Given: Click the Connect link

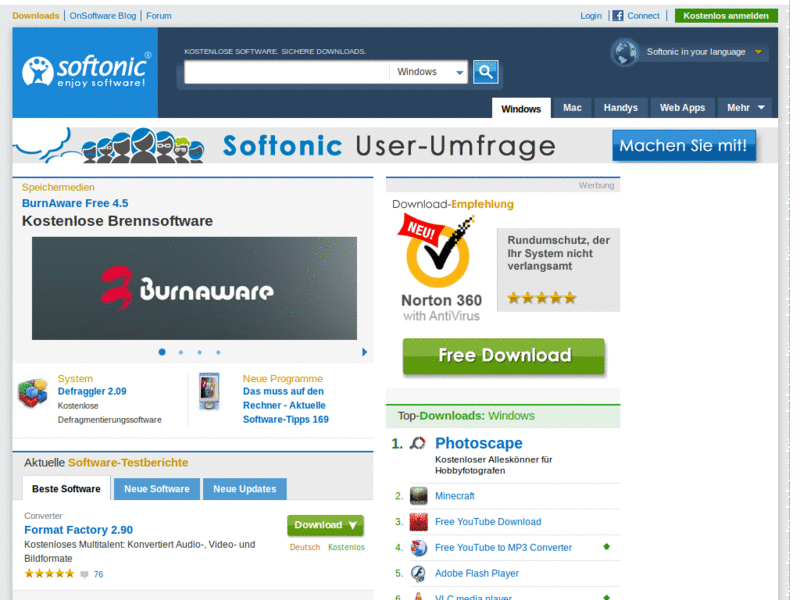Looking at the screenshot, I should 643,16.
